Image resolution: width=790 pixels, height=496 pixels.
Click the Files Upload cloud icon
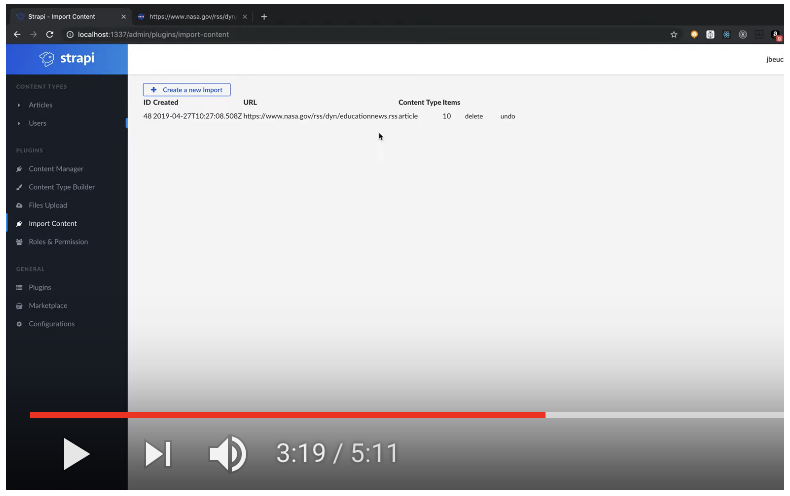(19, 205)
